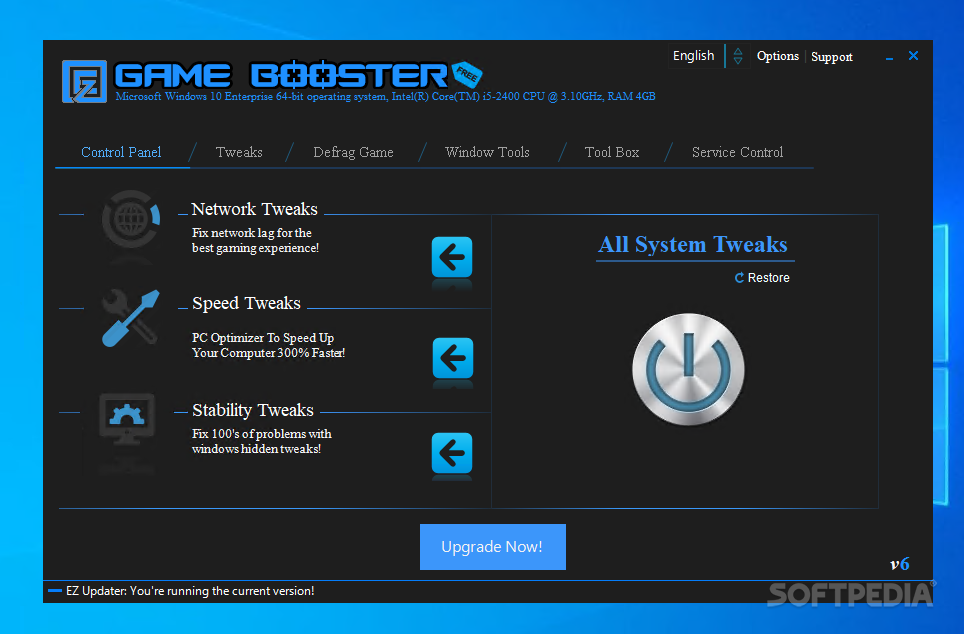The image size is (964, 634).
Task: Switch to the Tweaks tab
Action: click(x=239, y=152)
